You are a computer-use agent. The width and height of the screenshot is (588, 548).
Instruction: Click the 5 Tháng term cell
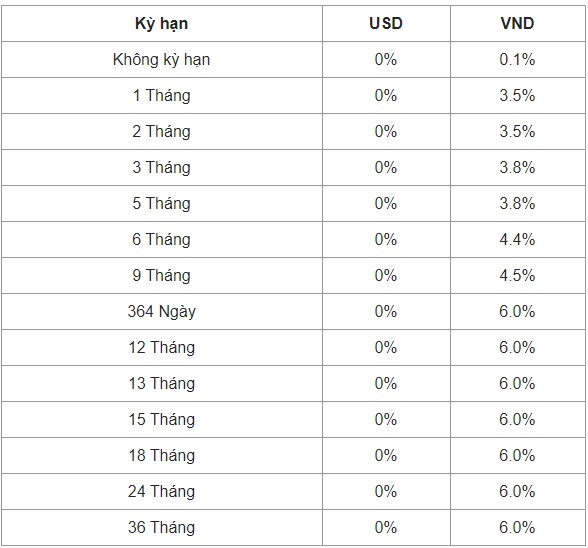(162, 204)
